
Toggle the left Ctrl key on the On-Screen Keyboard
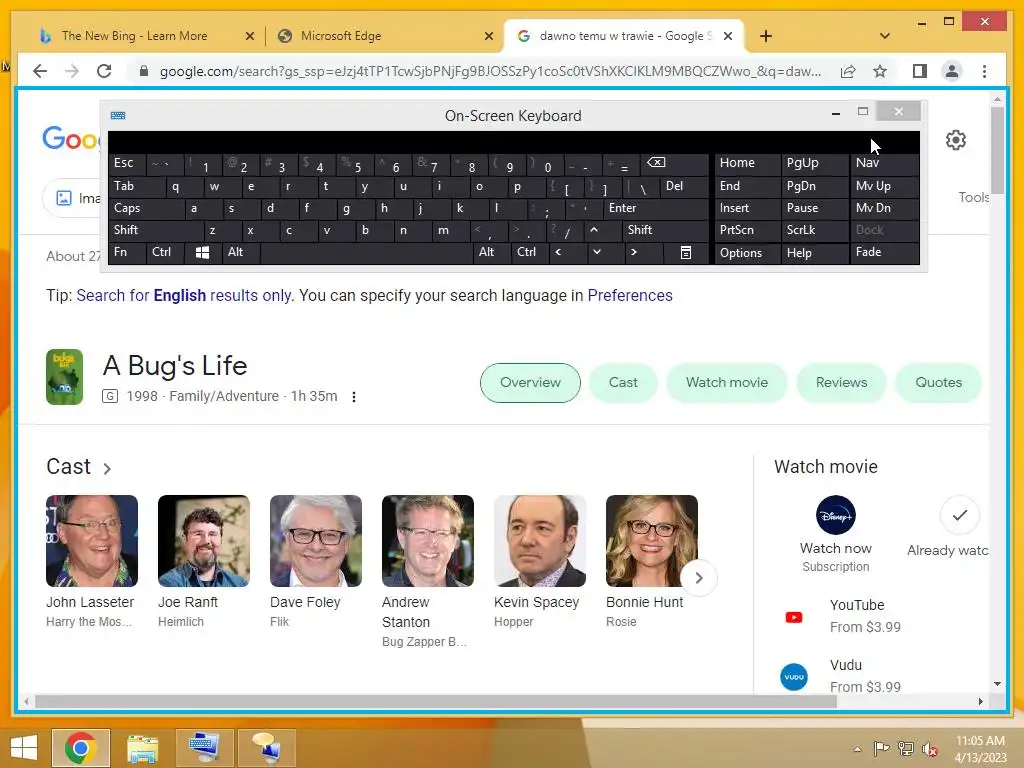(165, 252)
